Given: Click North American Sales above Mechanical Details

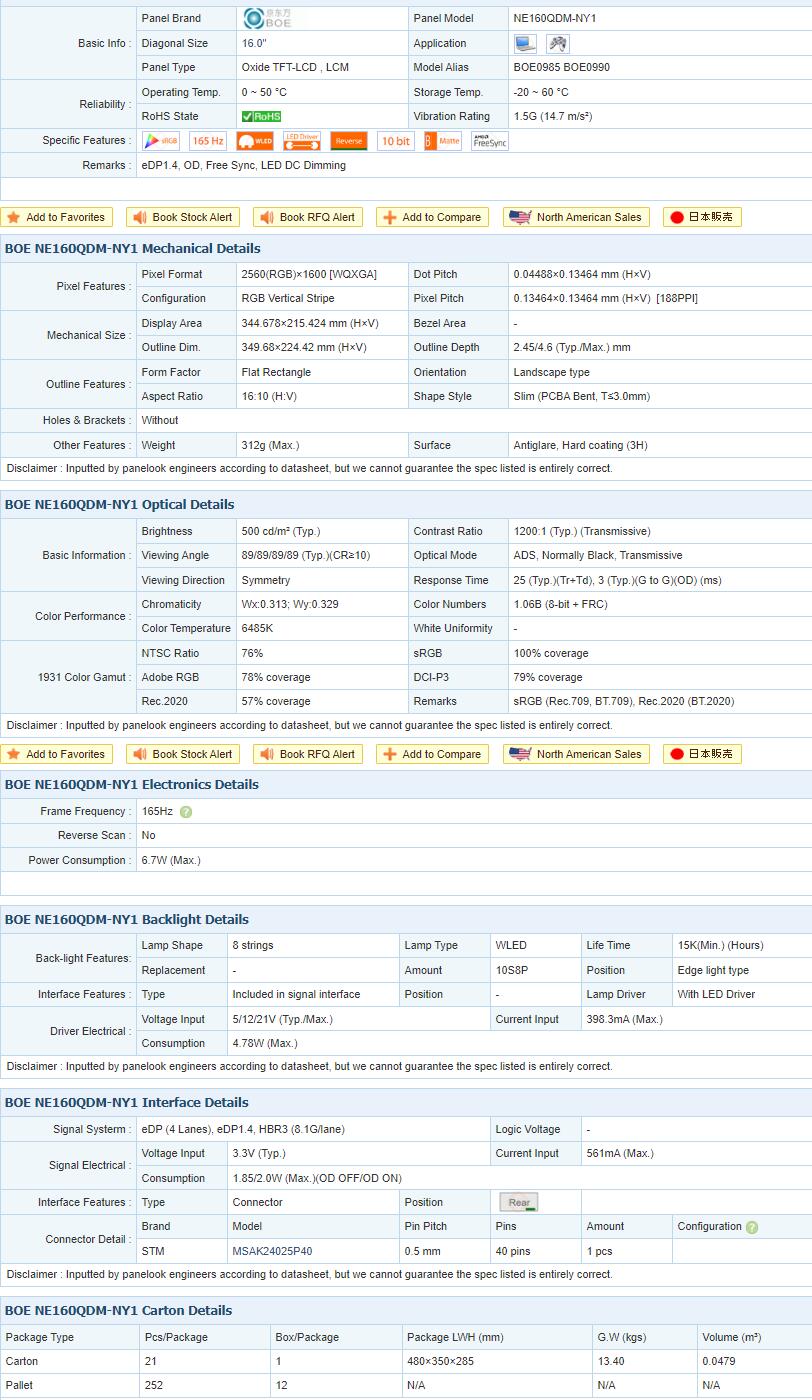Looking at the screenshot, I should coord(576,217).
